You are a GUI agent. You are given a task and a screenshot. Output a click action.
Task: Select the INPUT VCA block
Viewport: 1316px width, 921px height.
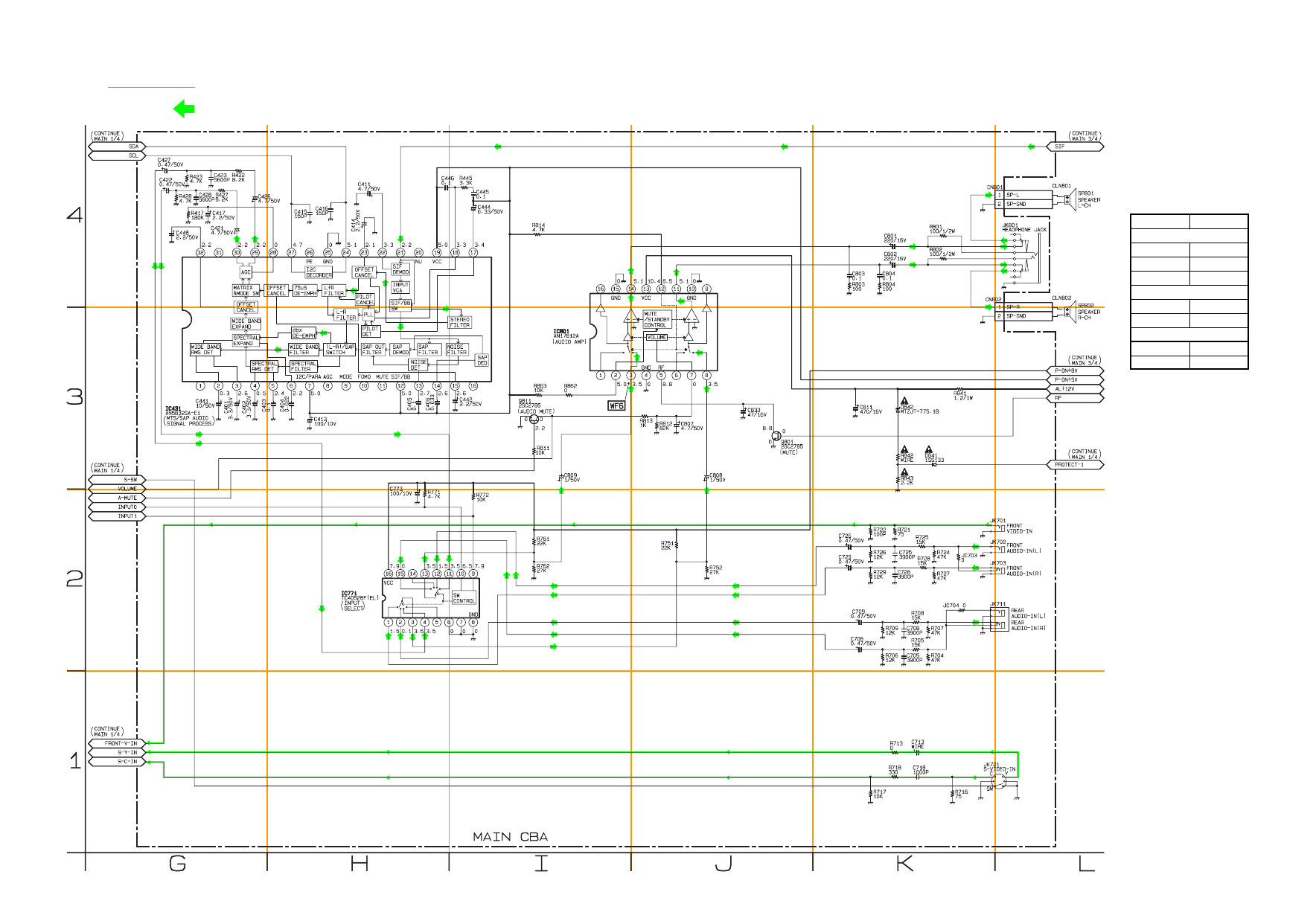click(400, 287)
